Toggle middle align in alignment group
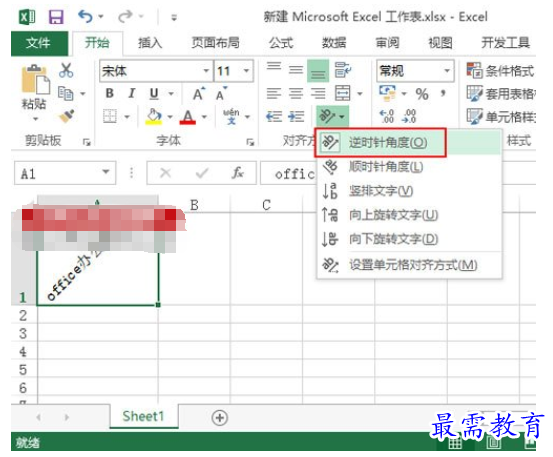 296,69
